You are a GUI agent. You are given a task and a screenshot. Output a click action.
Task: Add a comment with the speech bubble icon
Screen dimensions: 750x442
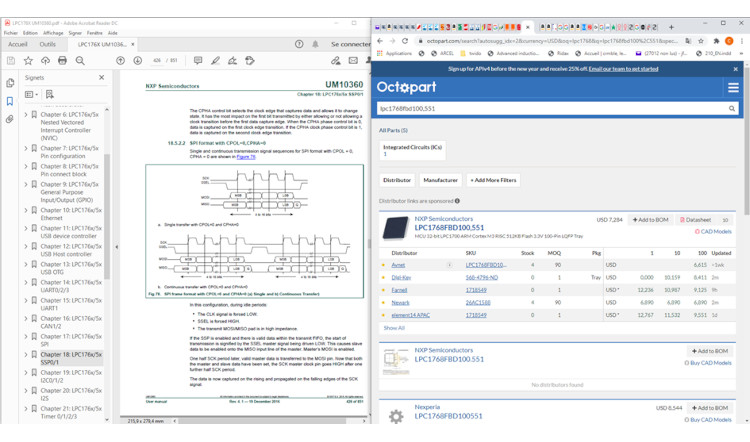point(198,61)
